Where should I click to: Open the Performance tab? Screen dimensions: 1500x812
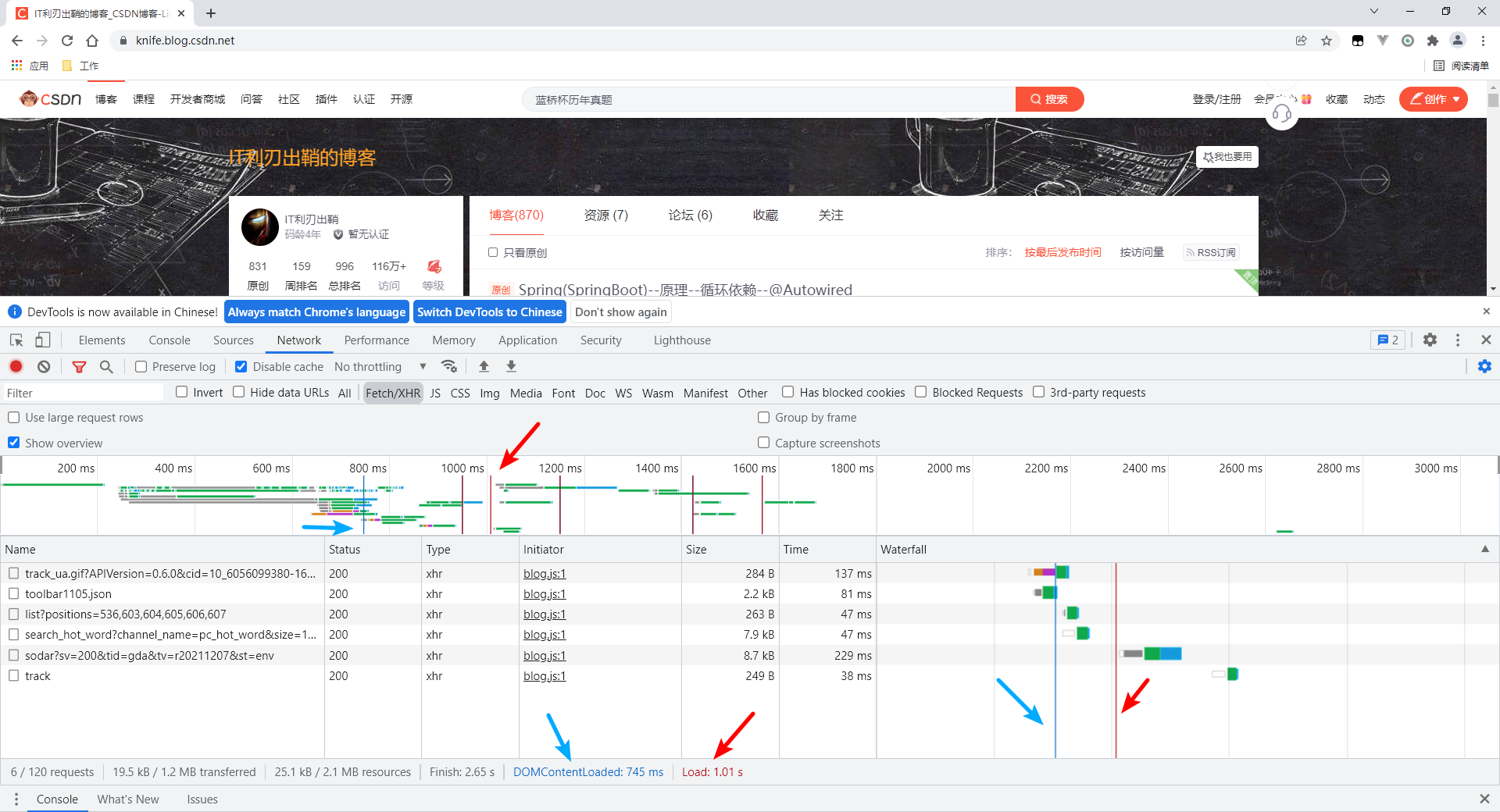click(377, 340)
